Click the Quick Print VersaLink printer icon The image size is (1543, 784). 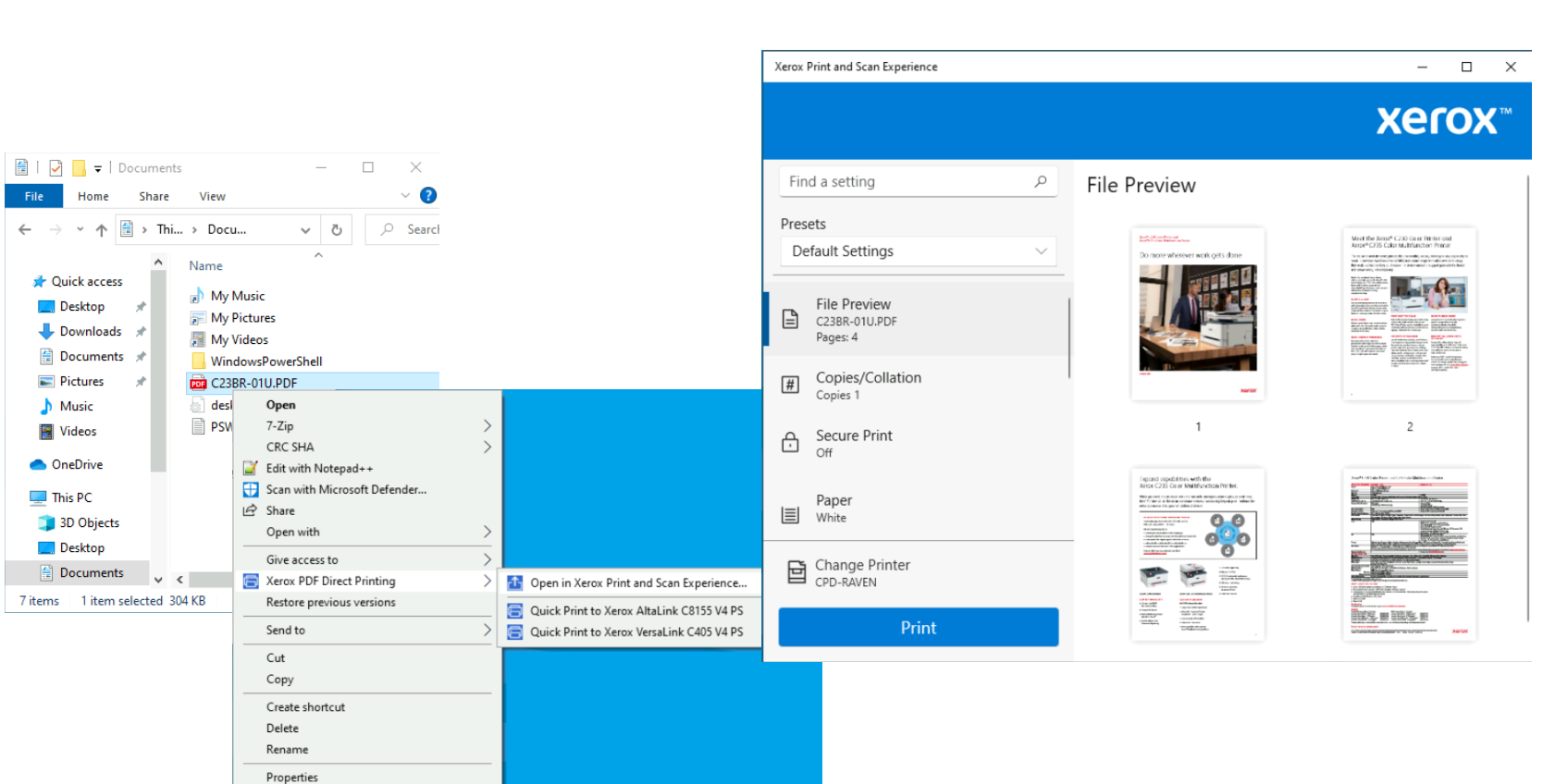[x=514, y=631]
